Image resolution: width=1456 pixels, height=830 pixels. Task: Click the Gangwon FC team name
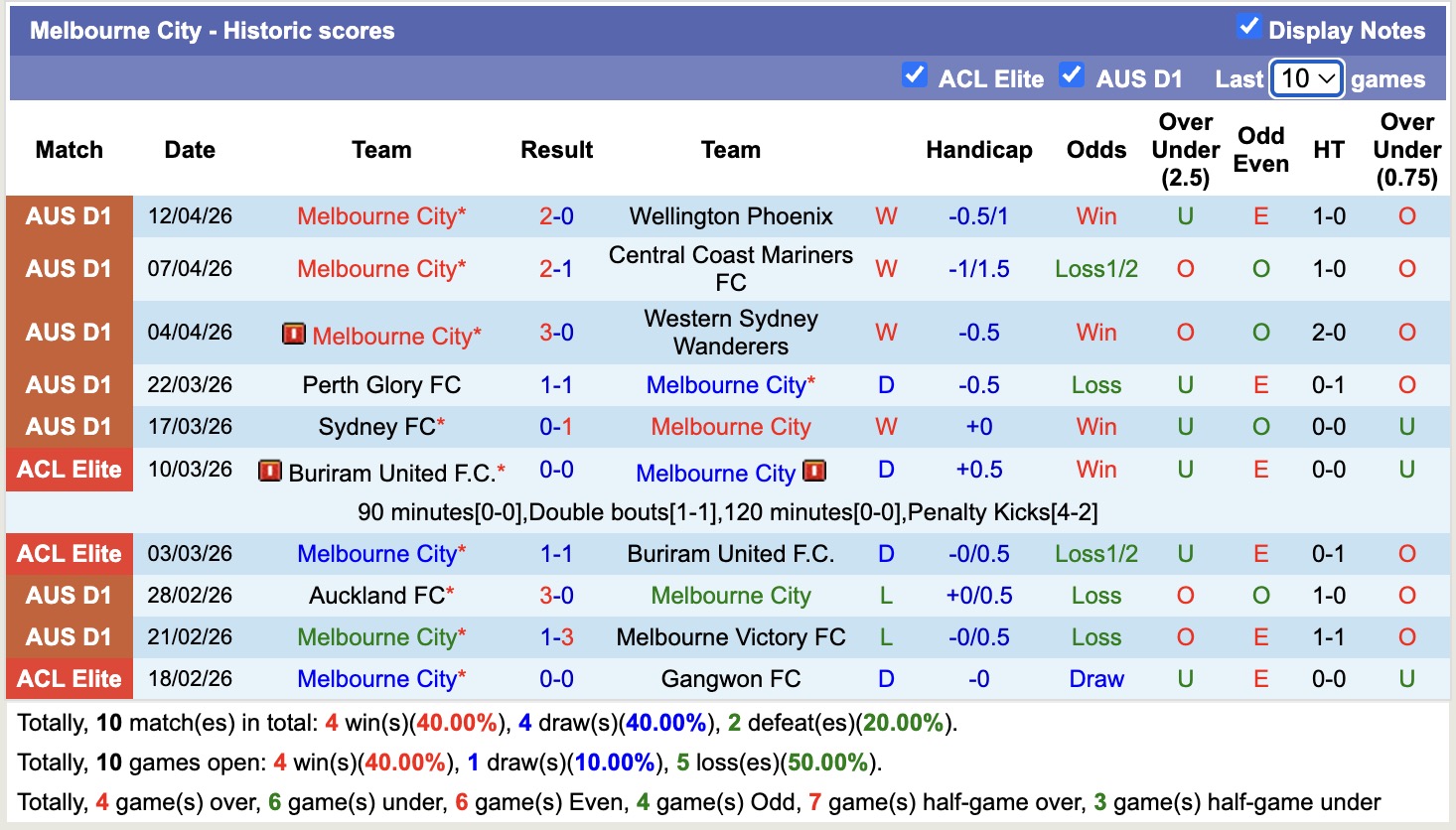pos(731,678)
